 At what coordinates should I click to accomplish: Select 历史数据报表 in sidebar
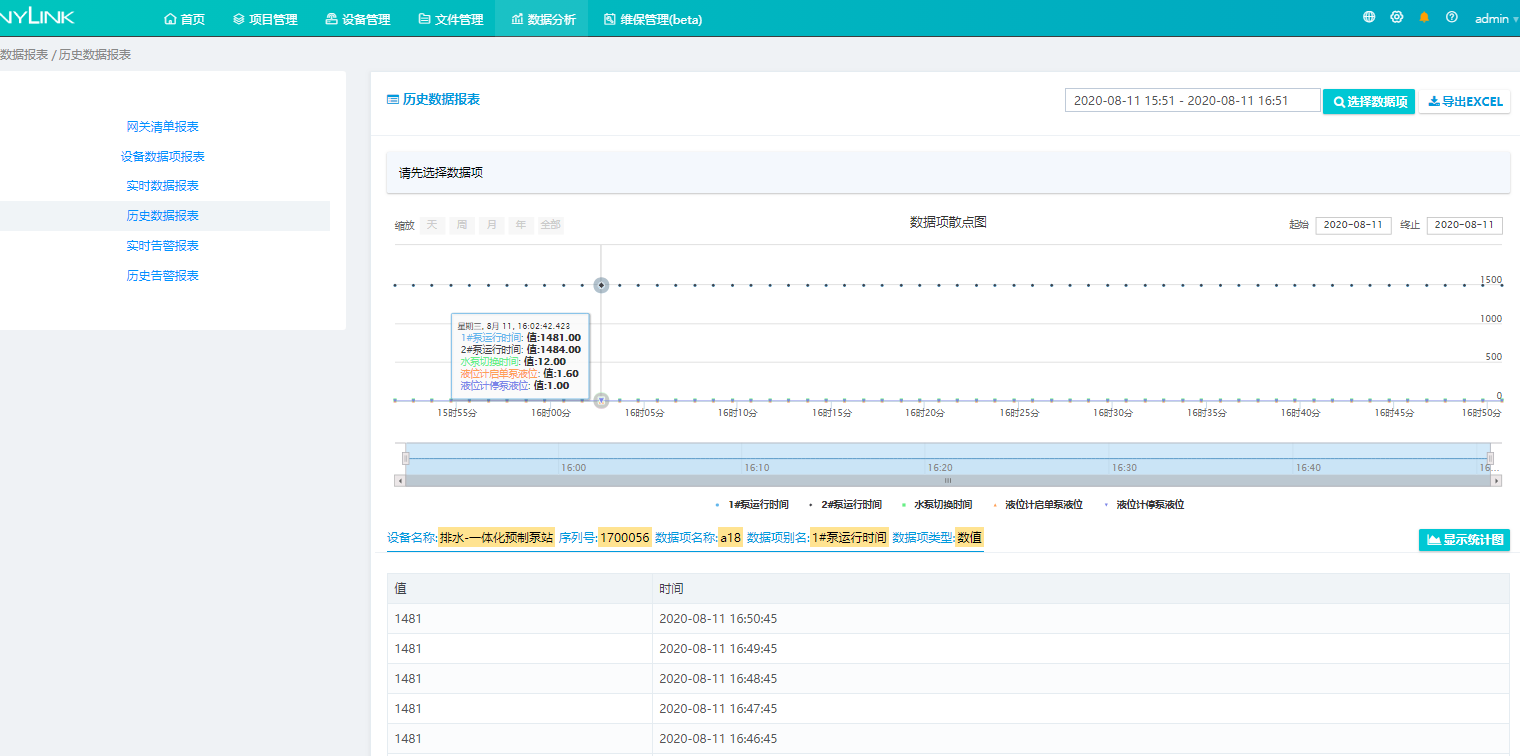pos(162,216)
